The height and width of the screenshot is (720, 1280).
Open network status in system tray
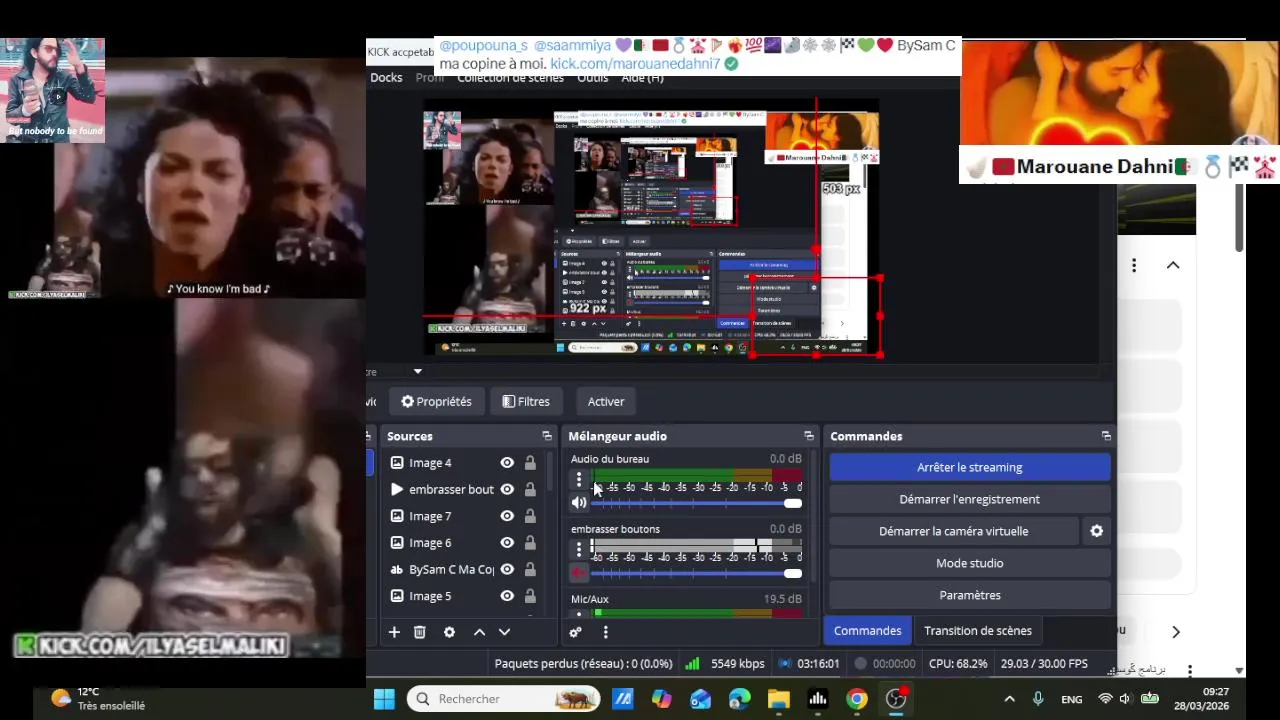1105,699
